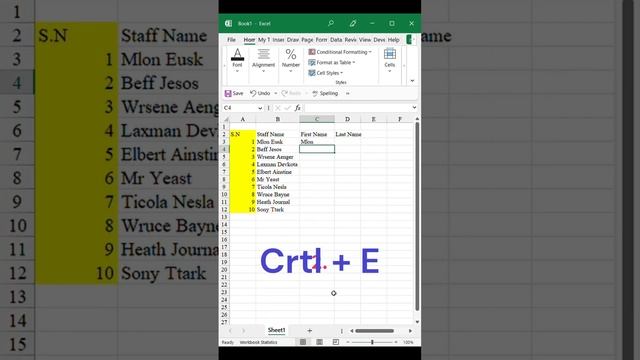Image resolution: width=640 pixels, height=360 pixels.
Task: Click the Redo button in quick access toolbar
Action: tap(291, 93)
